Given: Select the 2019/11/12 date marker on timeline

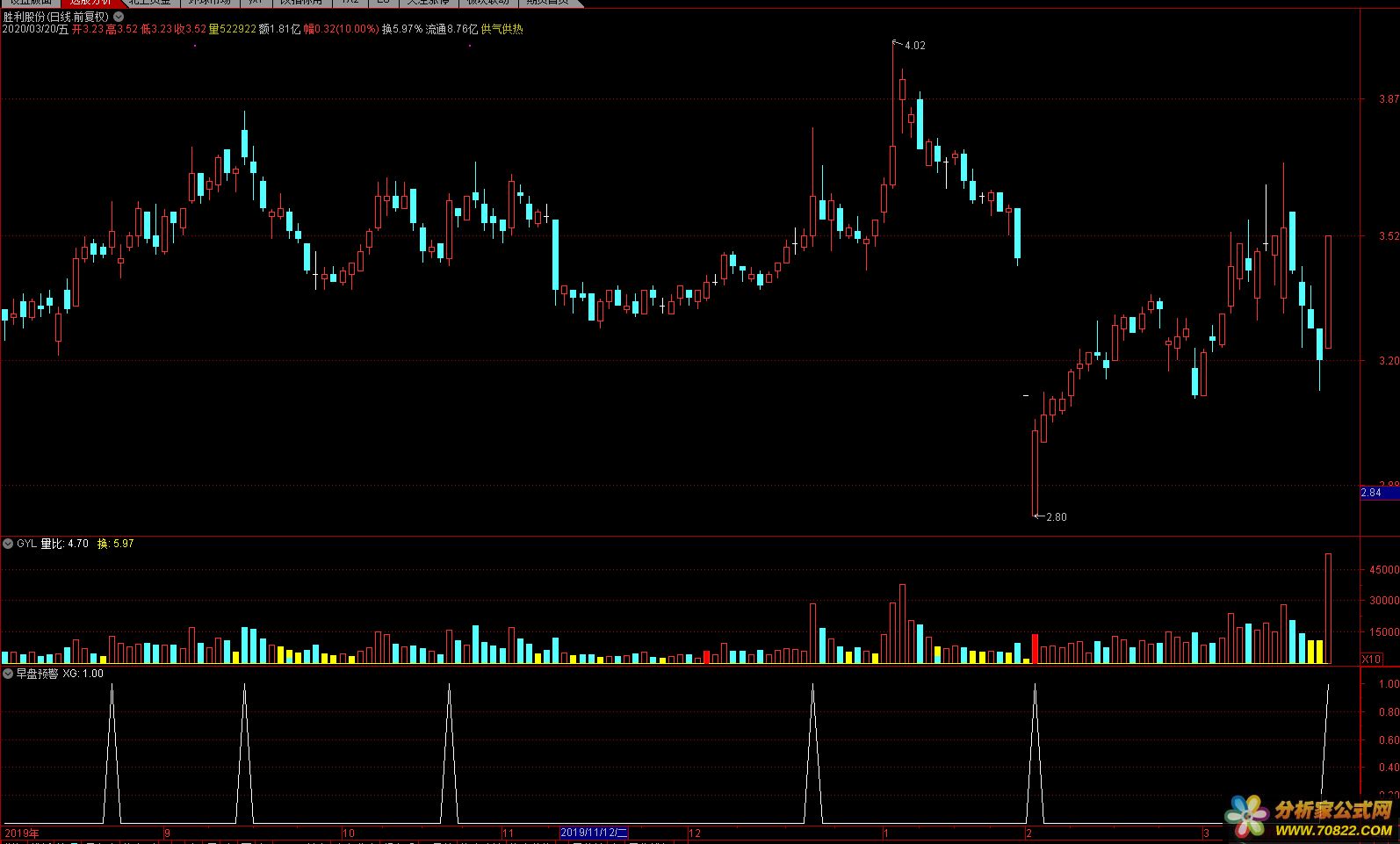Looking at the screenshot, I should [x=595, y=833].
